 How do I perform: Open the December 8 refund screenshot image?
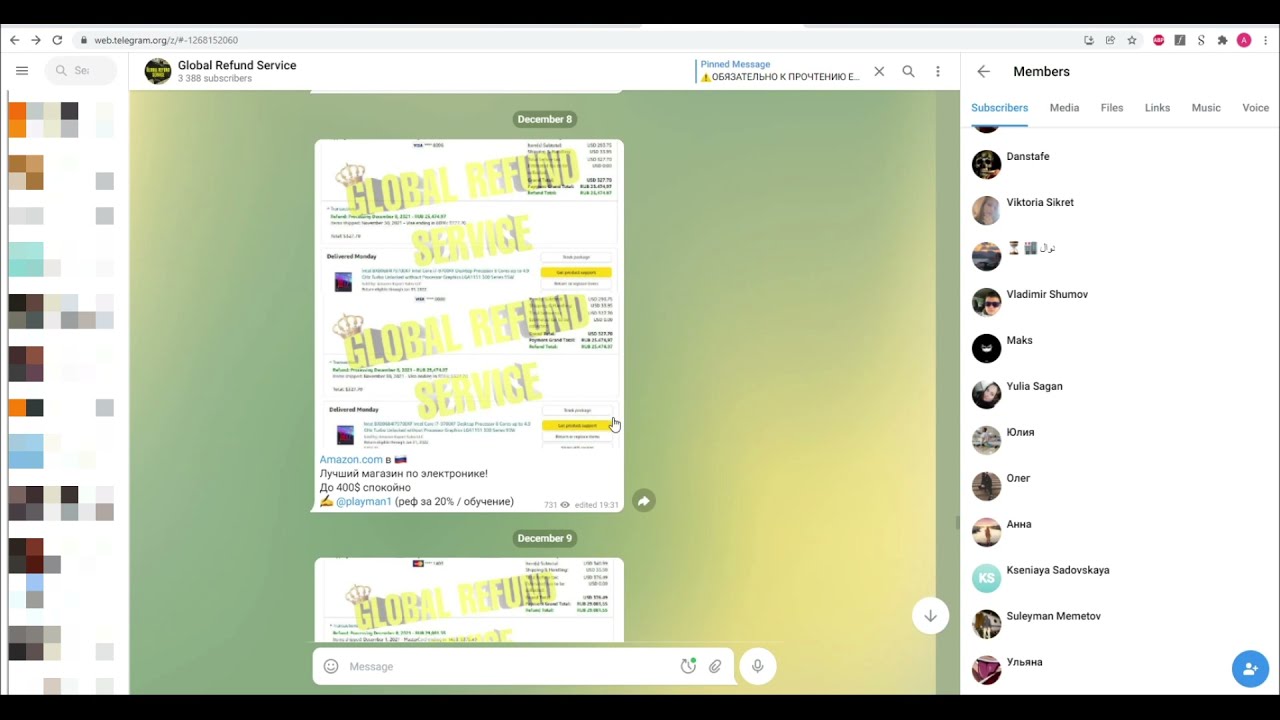469,293
